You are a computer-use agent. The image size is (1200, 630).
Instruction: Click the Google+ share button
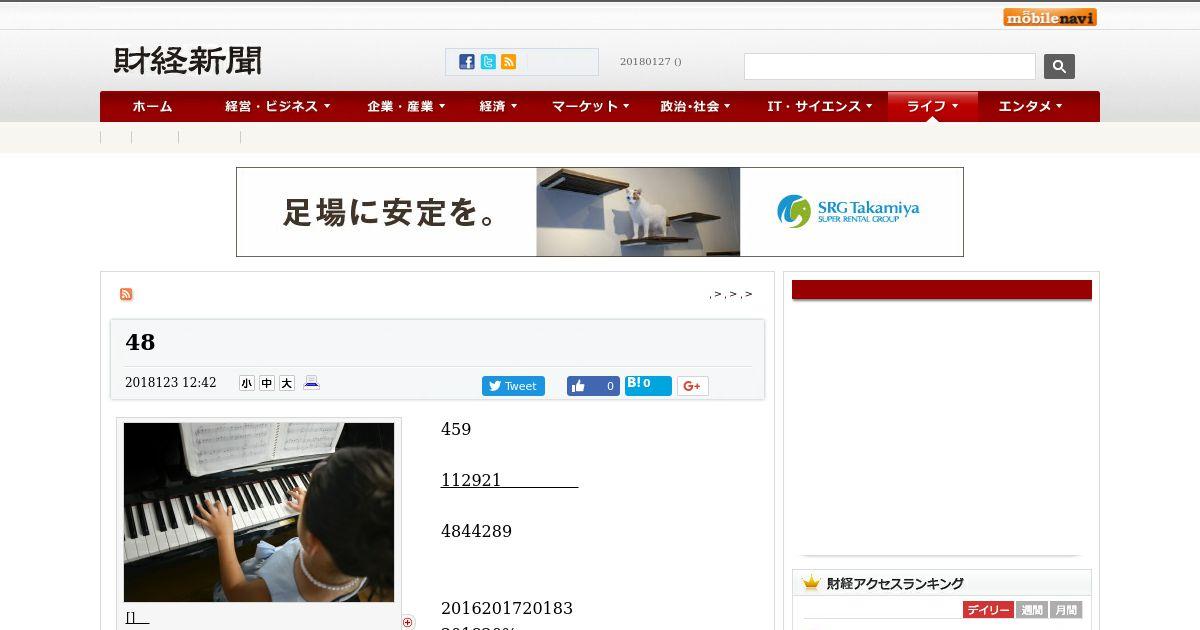(x=693, y=386)
